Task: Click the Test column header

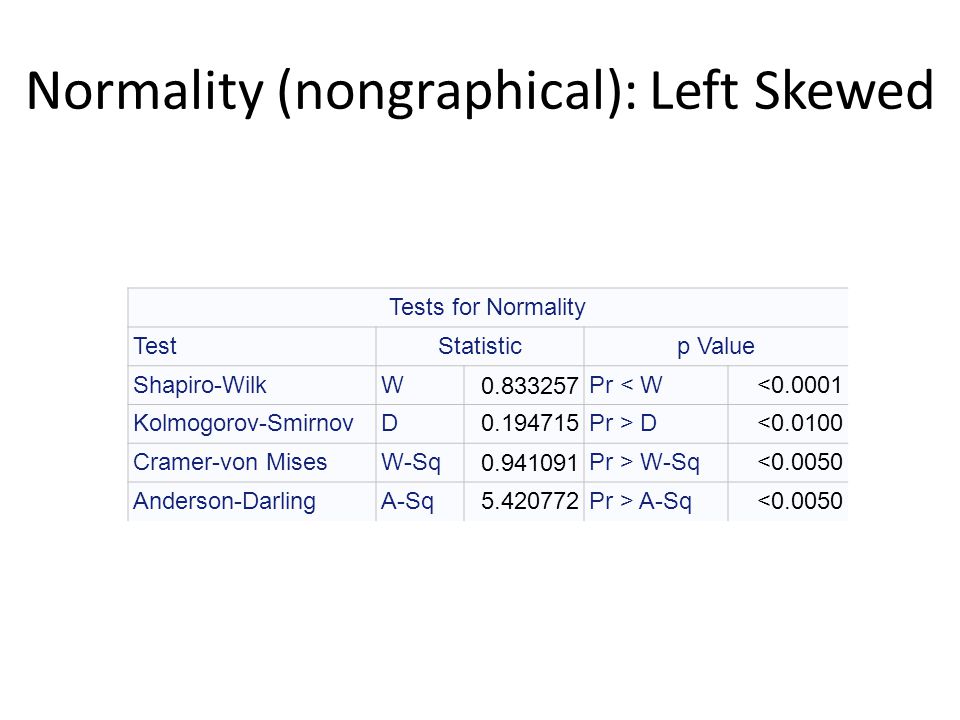Action: tap(155, 346)
